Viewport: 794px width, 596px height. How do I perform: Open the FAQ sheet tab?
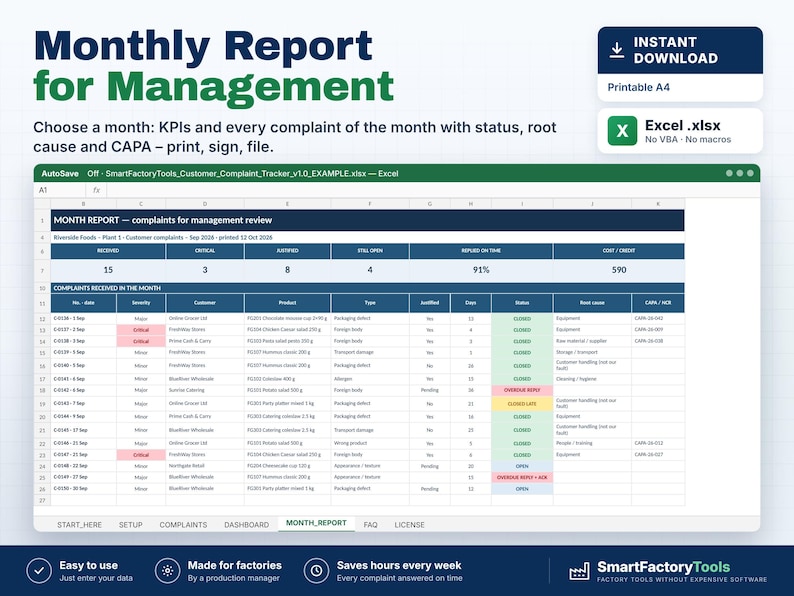(x=371, y=525)
